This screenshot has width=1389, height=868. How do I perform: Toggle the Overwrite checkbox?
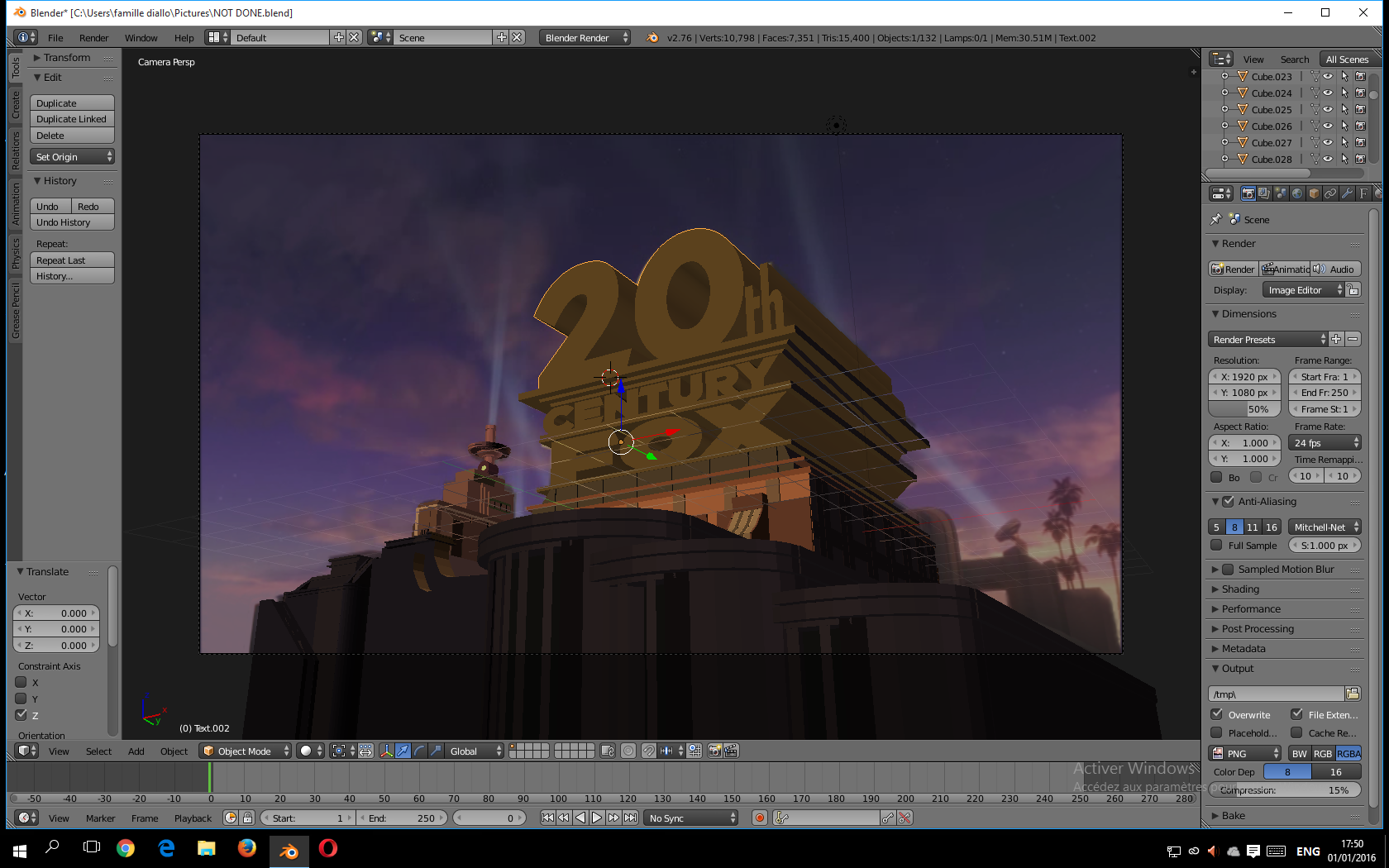1216,714
